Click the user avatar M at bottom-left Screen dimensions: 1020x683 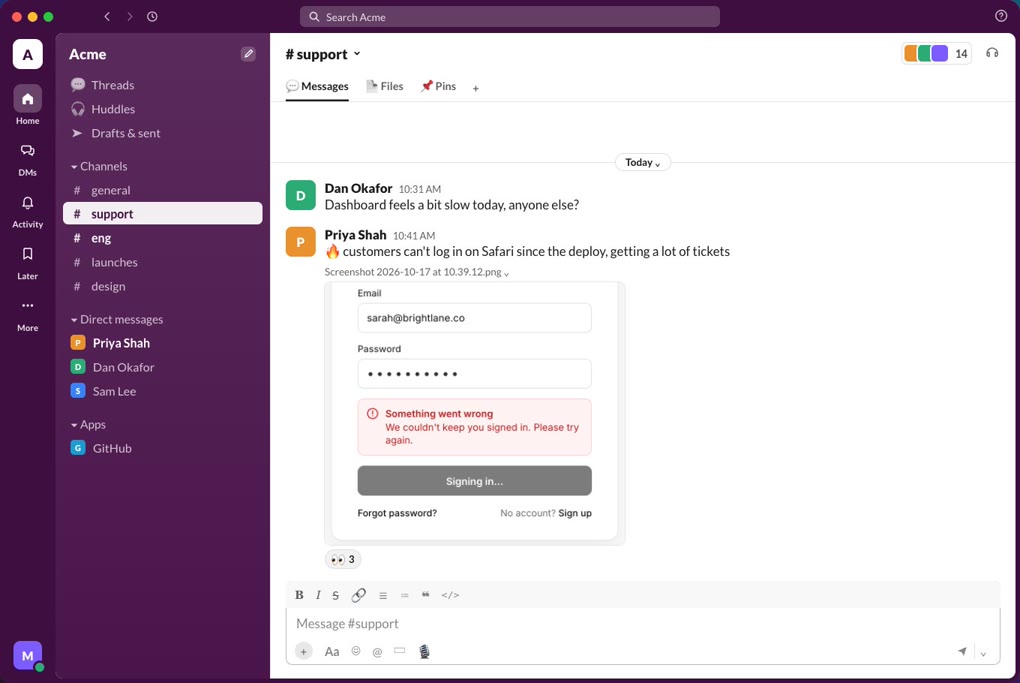point(27,656)
